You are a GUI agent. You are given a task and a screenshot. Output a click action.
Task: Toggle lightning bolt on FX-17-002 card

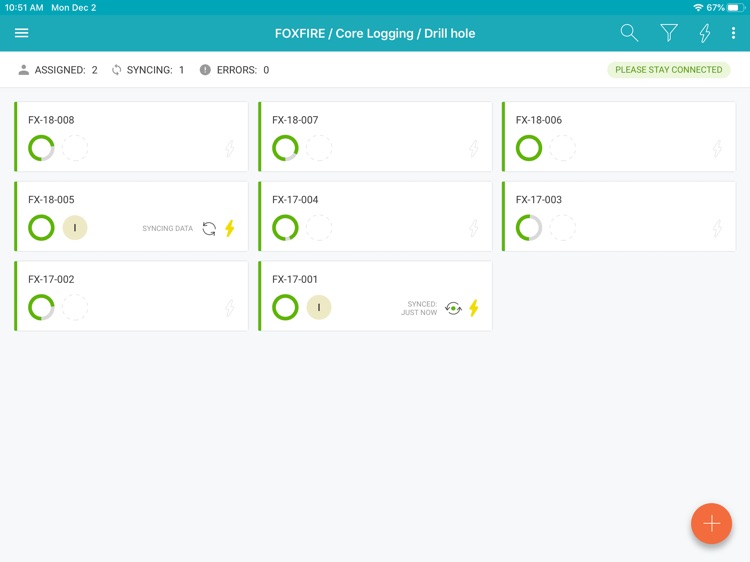[x=230, y=308]
